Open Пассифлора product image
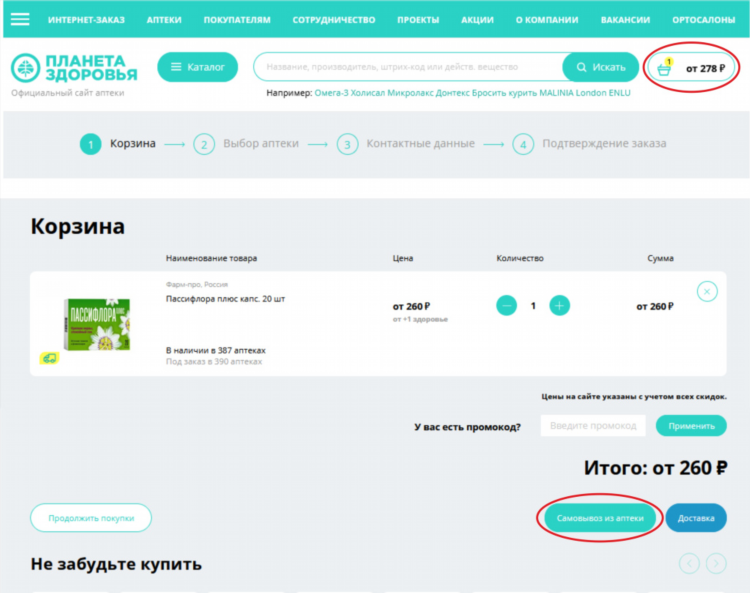This screenshot has height=593, width=750. [x=97, y=324]
